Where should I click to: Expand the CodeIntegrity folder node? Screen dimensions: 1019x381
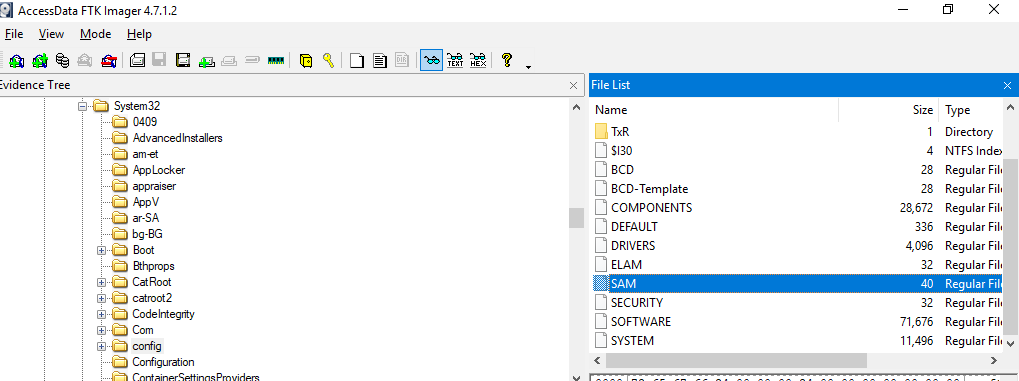point(101,314)
